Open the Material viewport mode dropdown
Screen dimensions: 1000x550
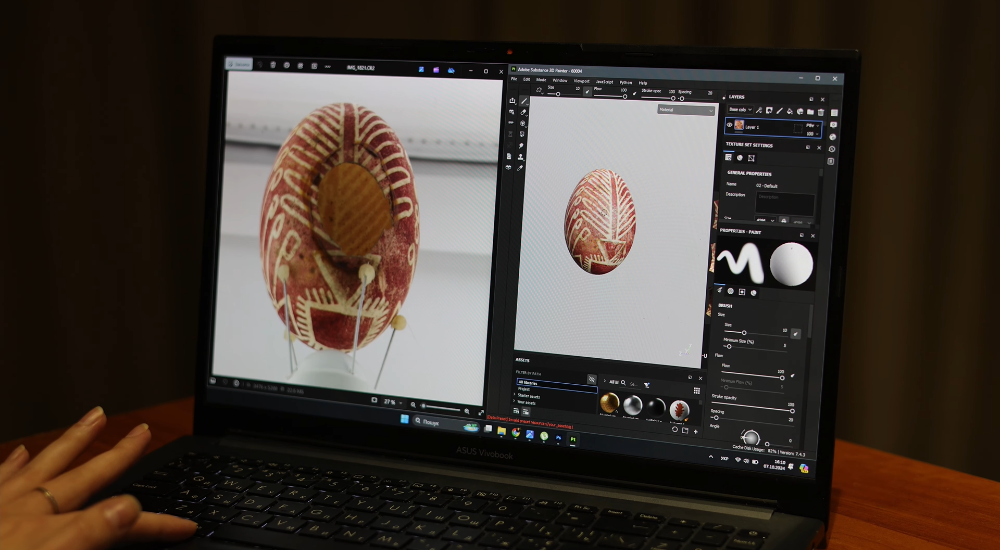click(x=686, y=110)
